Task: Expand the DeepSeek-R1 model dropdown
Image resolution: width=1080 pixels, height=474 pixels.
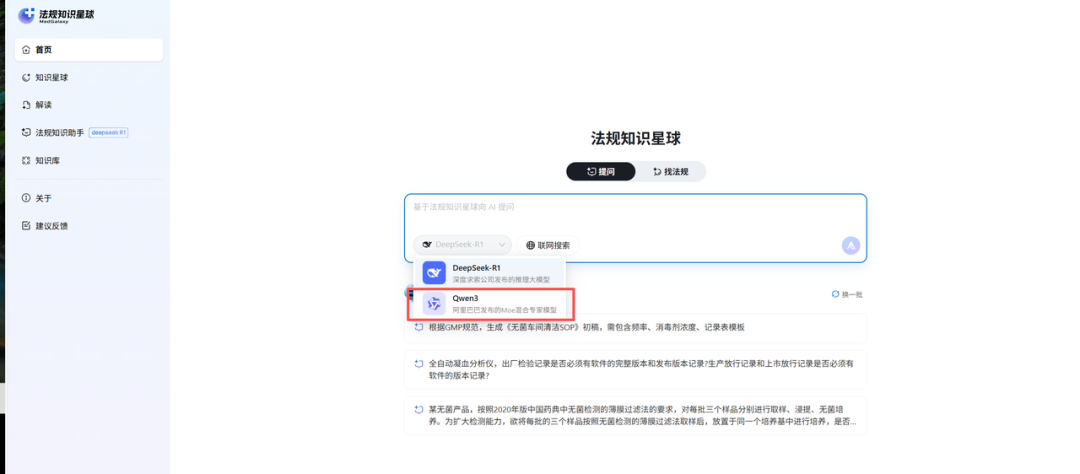Action: pyautogui.click(x=462, y=245)
